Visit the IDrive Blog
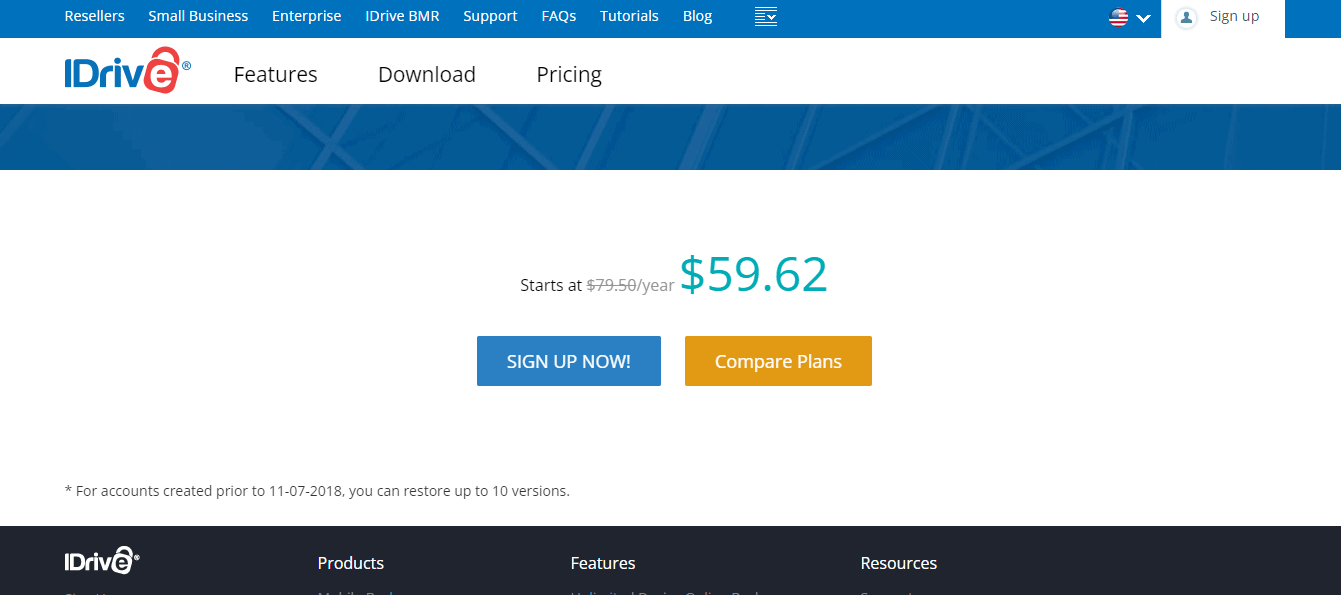The height and width of the screenshot is (595, 1341). point(697,15)
